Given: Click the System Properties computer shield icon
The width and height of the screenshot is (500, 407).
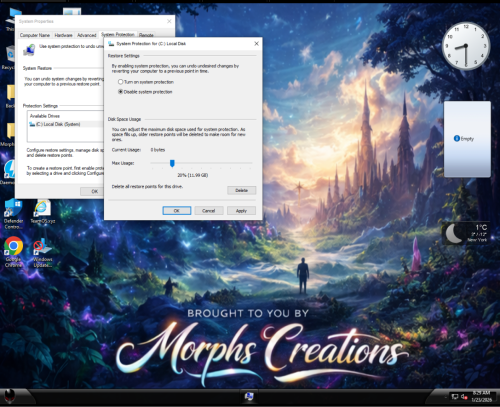Looking at the screenshot, I should (29, 50).
